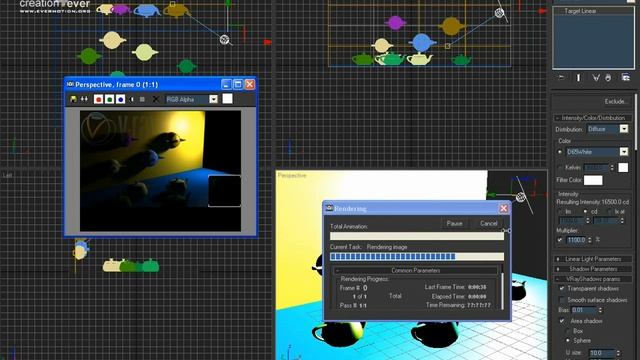The image size is (640, 360).
Task: Toggle the blue channel in frame window
Action: (x=120, y=99)
